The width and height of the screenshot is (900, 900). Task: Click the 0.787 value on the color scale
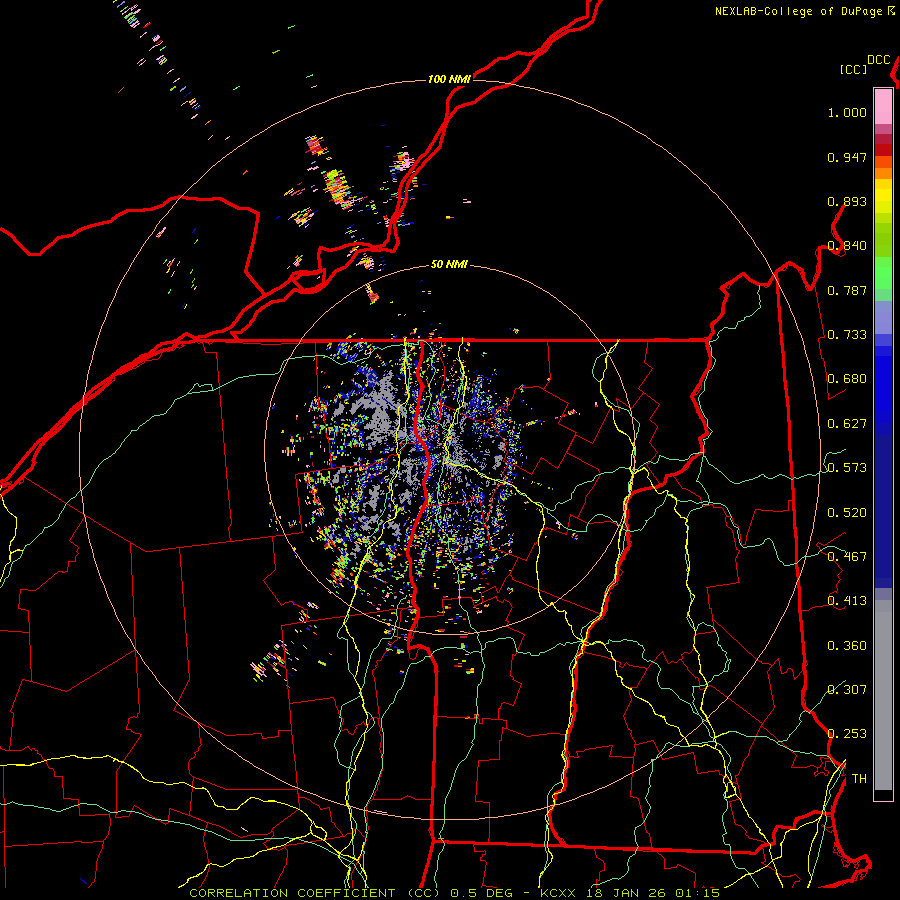click(x=847, y=290)
